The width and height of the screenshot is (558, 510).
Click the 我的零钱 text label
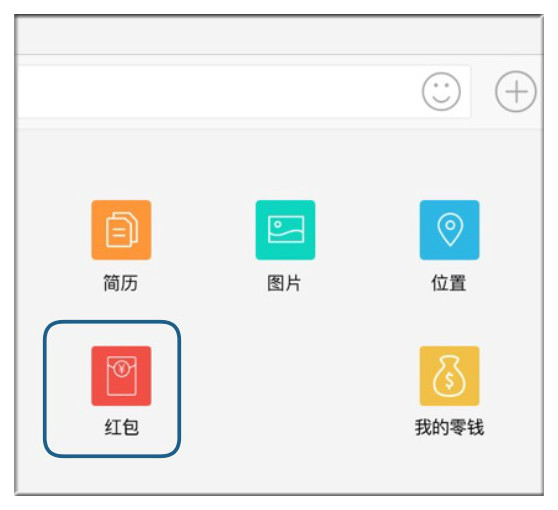[x=449, y=427]
